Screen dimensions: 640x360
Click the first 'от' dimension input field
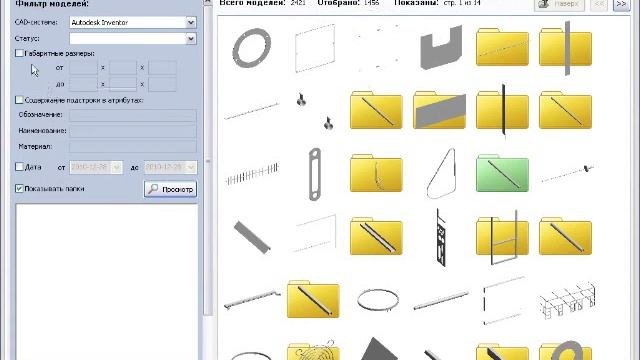click(x=83, y=68)
